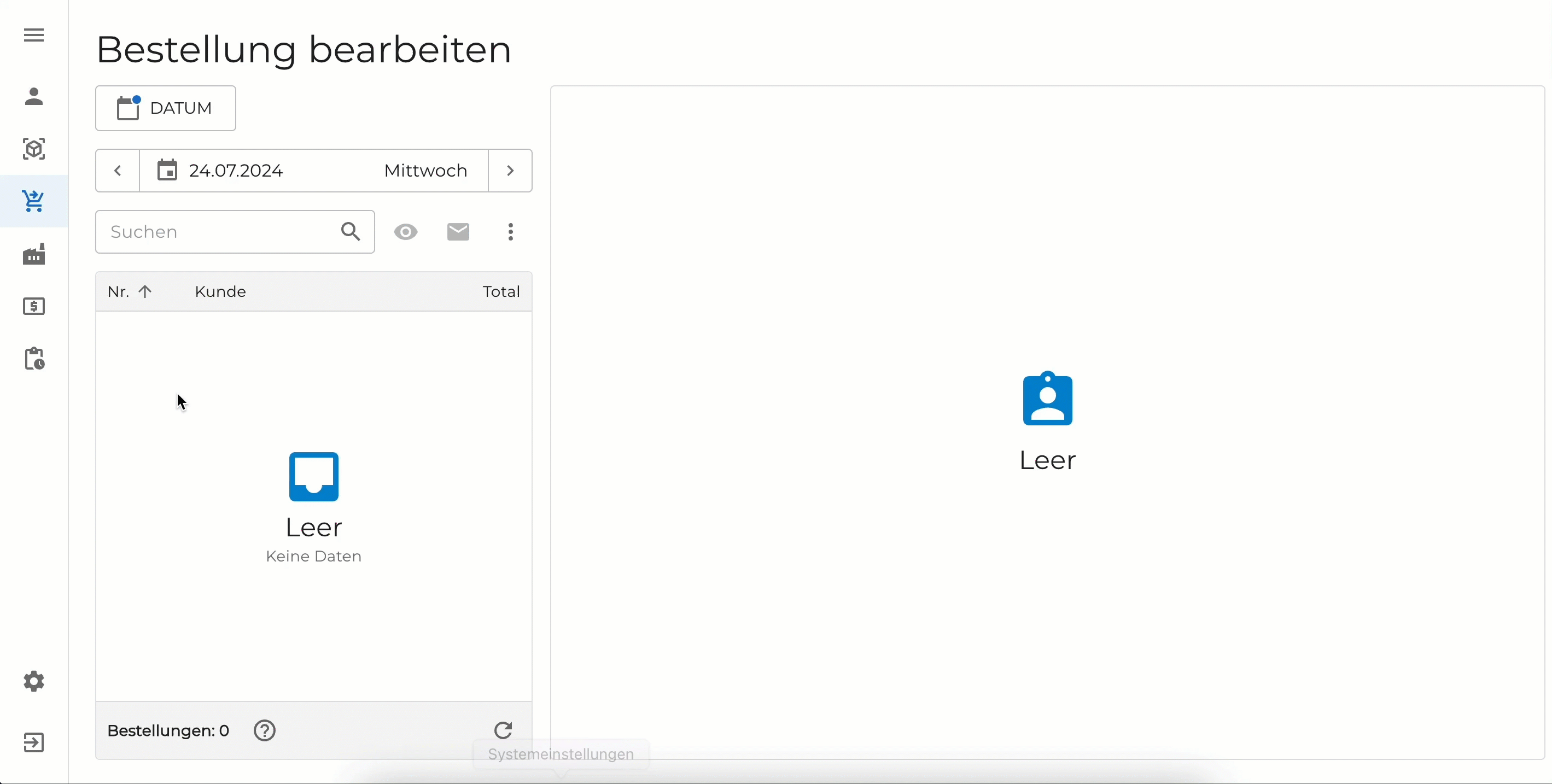
Task: Click the user profile icon in sidebar
Action: tap(34, 96)
